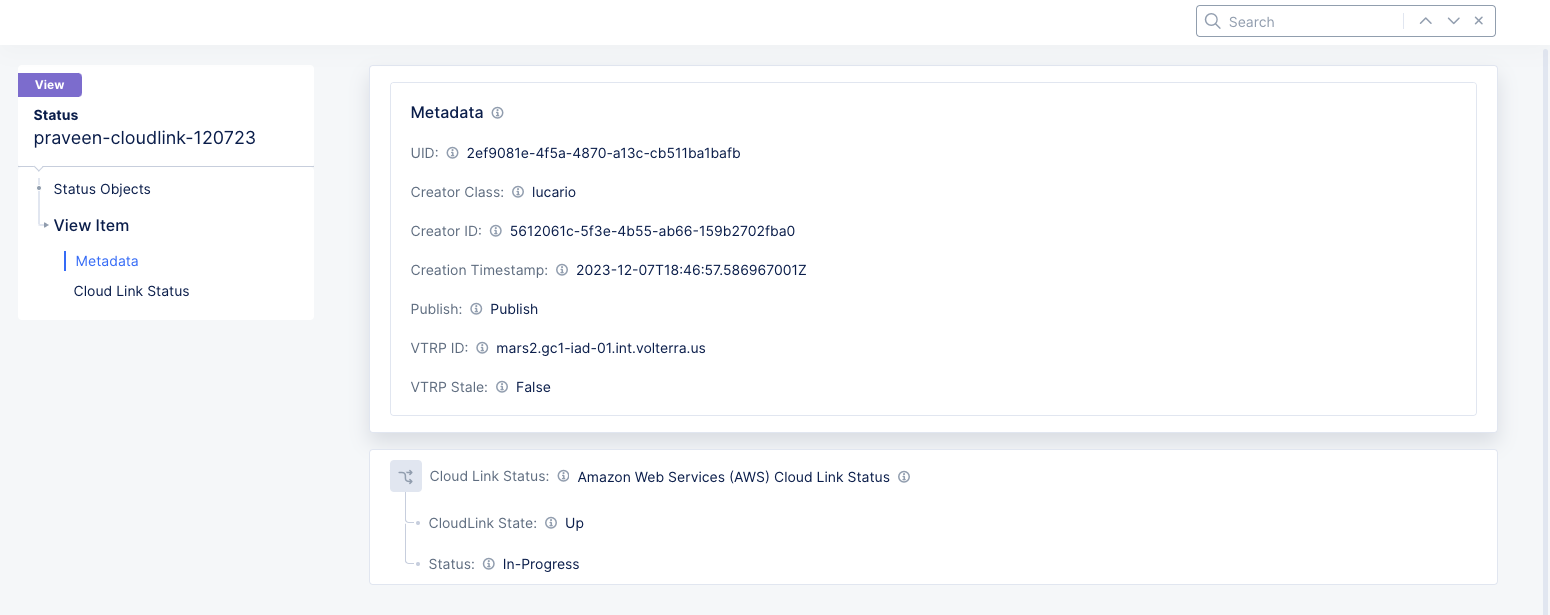1550x615 pixels.
Task: Click the info icon next to Creation Timestamp
Action: (x=561, y=270)
